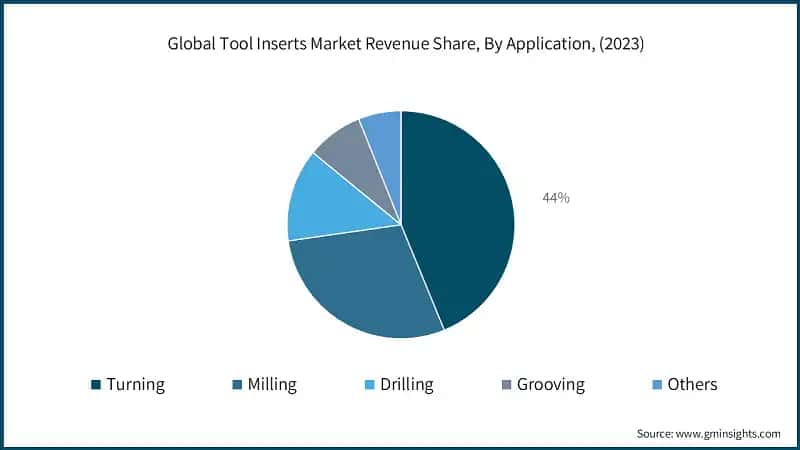The width and height of the screenshot is (800, 450).
Task: Select the Grooving legend label
Action: (551, 385)
